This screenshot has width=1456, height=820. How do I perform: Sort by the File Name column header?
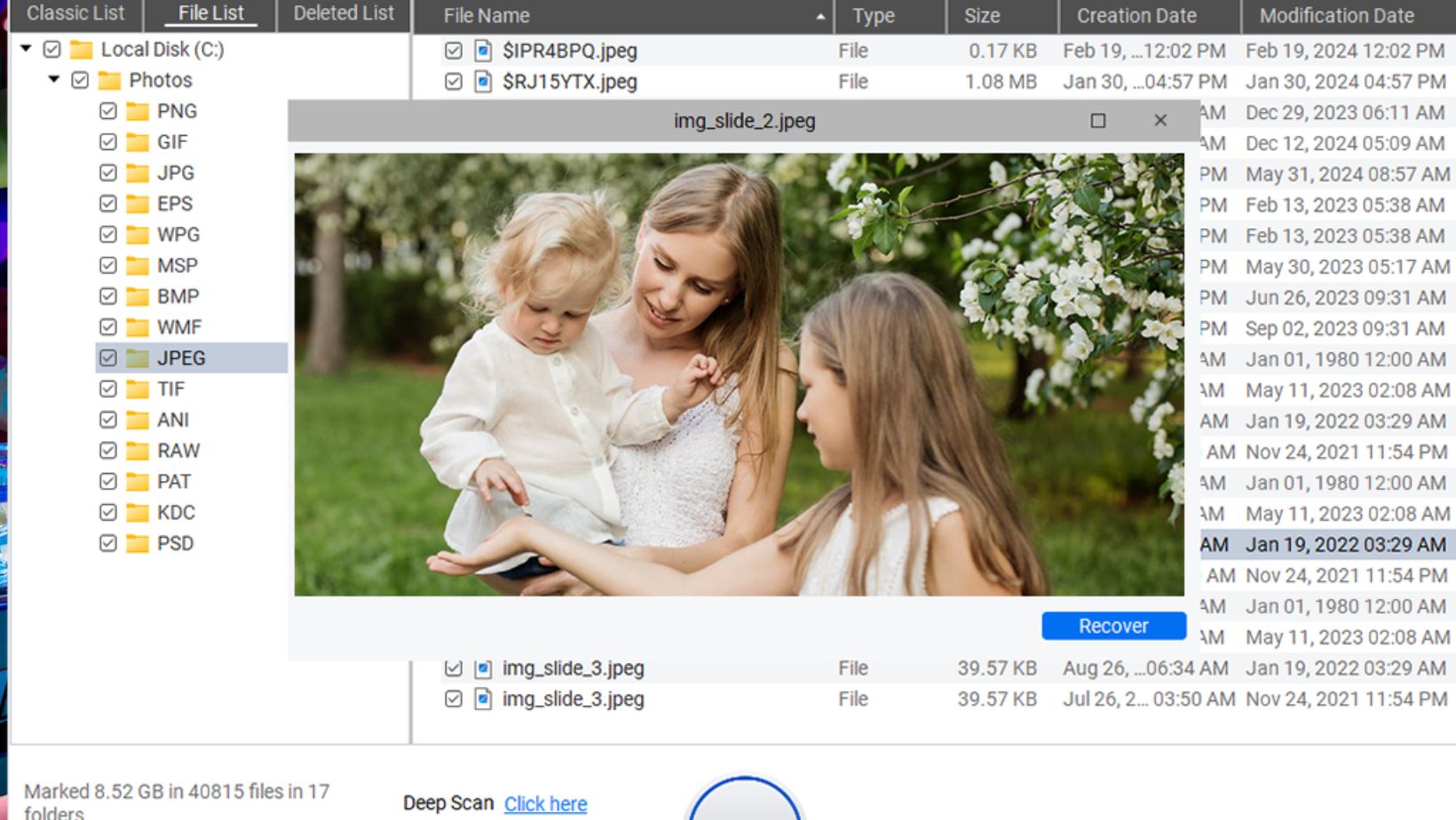click(x=487, y=15)
